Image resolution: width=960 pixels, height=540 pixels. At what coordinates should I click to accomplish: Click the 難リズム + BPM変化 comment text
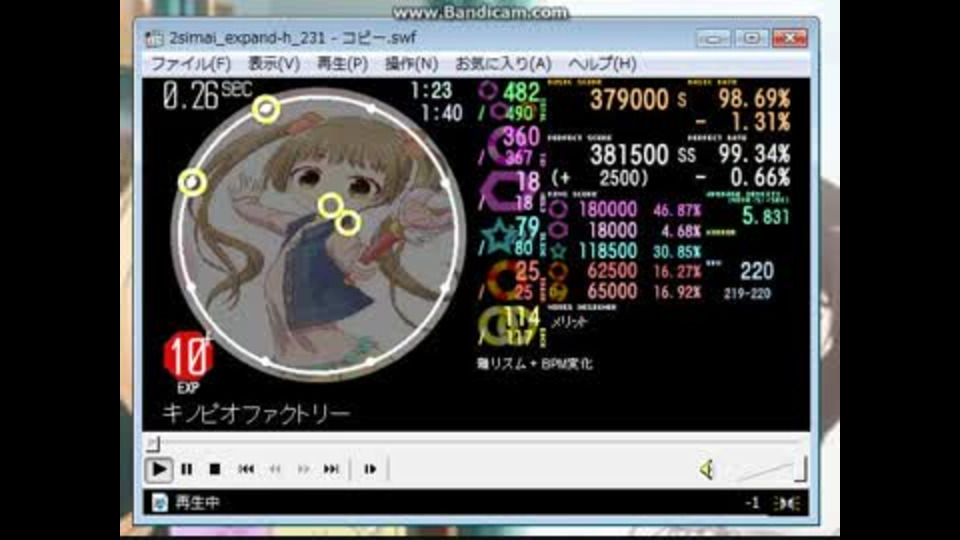pyautogui.click(x=534, y=364)
